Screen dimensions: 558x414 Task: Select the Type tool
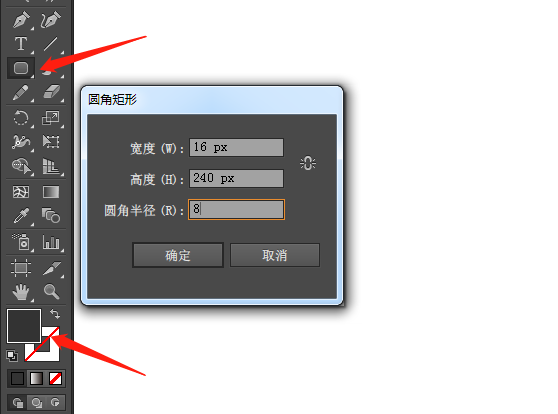(x=21, y=44)
